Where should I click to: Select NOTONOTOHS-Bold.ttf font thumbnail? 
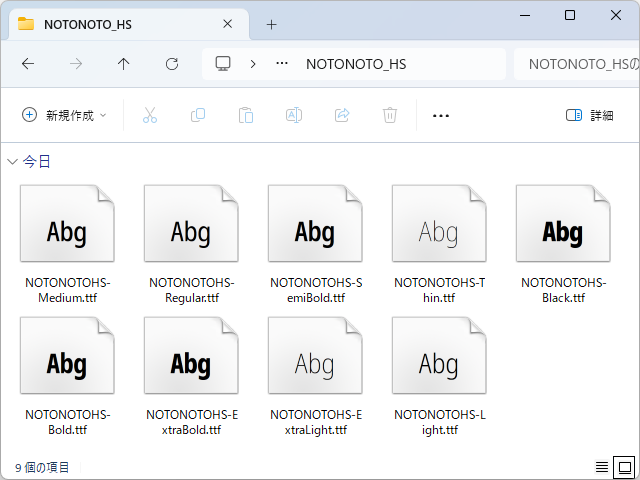pos(67,356)
